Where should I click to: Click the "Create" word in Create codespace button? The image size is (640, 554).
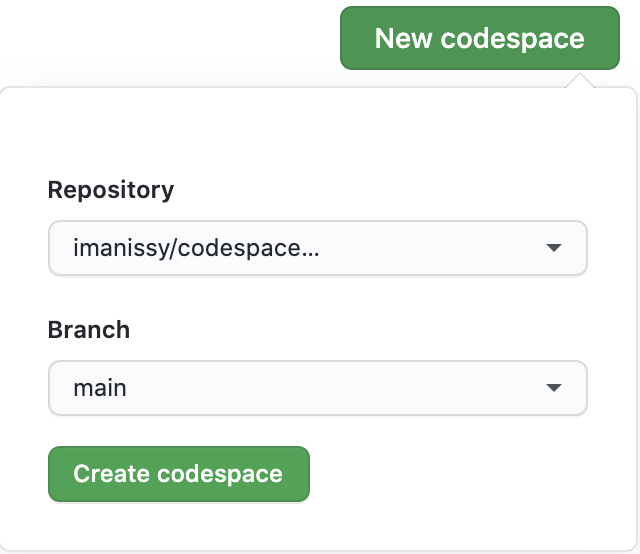[109, 474]
